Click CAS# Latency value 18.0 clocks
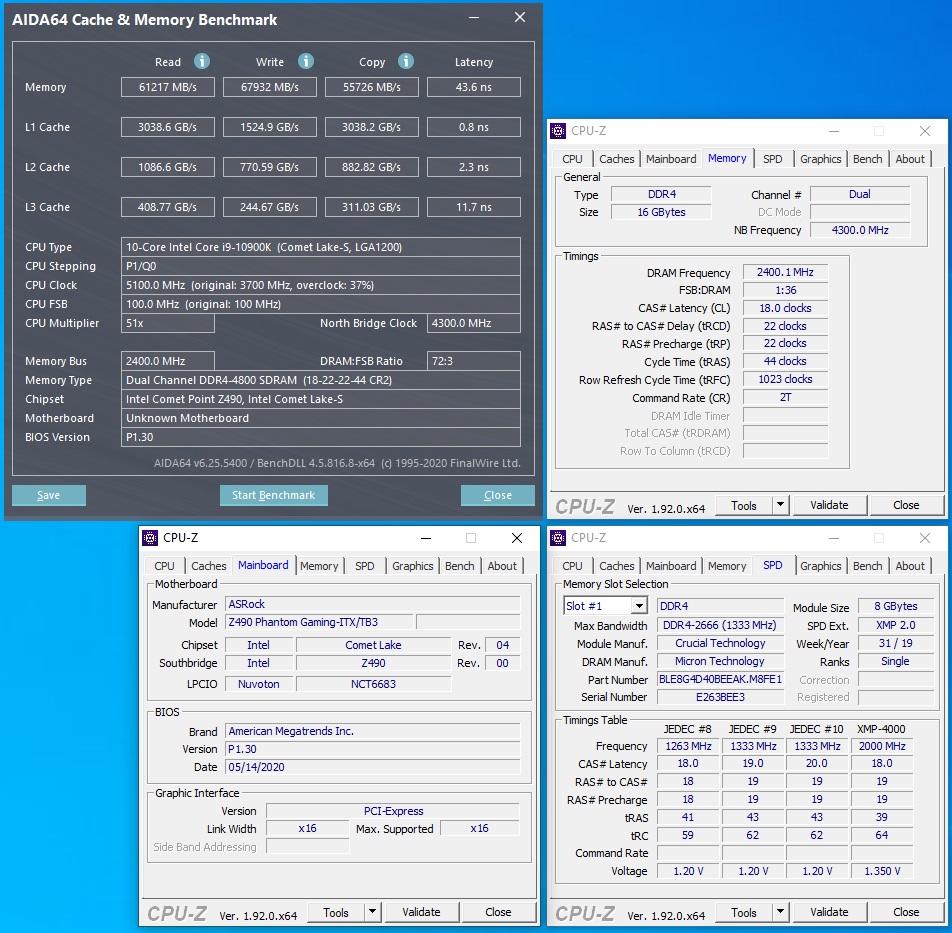952x933 pixels. click(x=785, y=308)
